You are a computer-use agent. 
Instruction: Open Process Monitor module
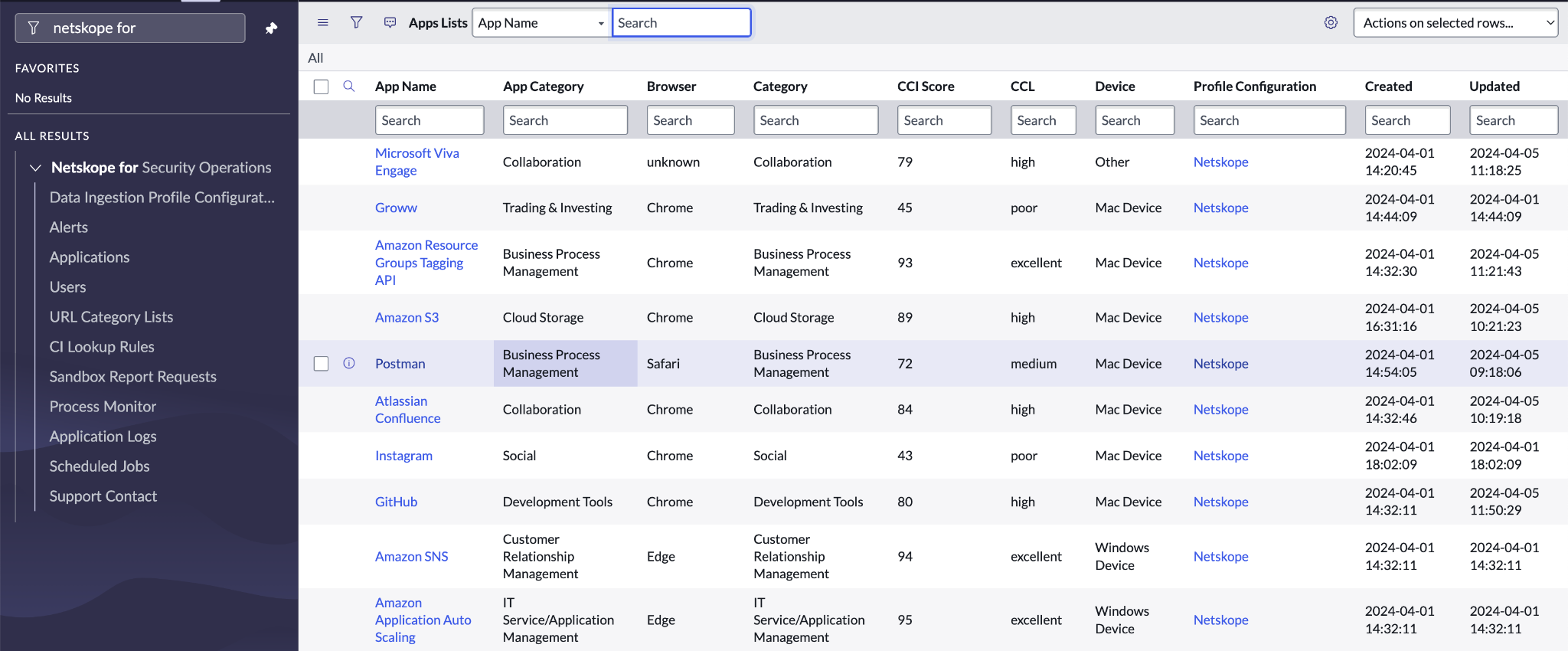pyautogui.click(x=103, y=407)
